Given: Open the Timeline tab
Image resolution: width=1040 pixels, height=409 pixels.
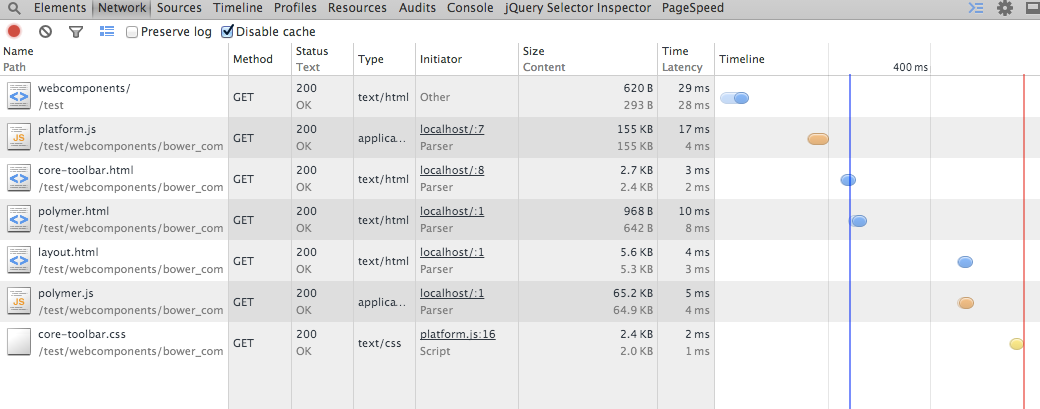Looking at the screenshot, I should tap(237, 8).
